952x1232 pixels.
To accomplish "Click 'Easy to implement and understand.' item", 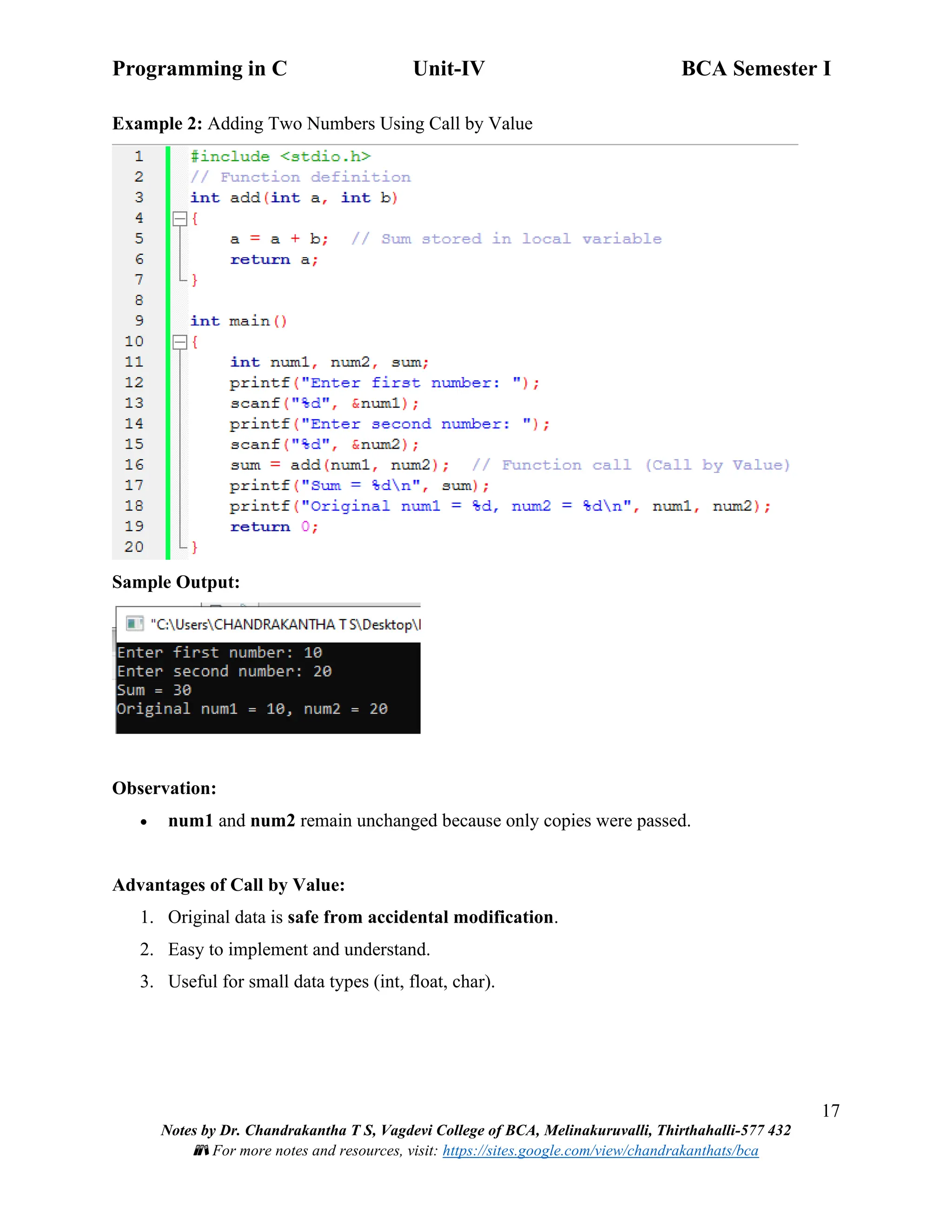I will pos(299,949).
